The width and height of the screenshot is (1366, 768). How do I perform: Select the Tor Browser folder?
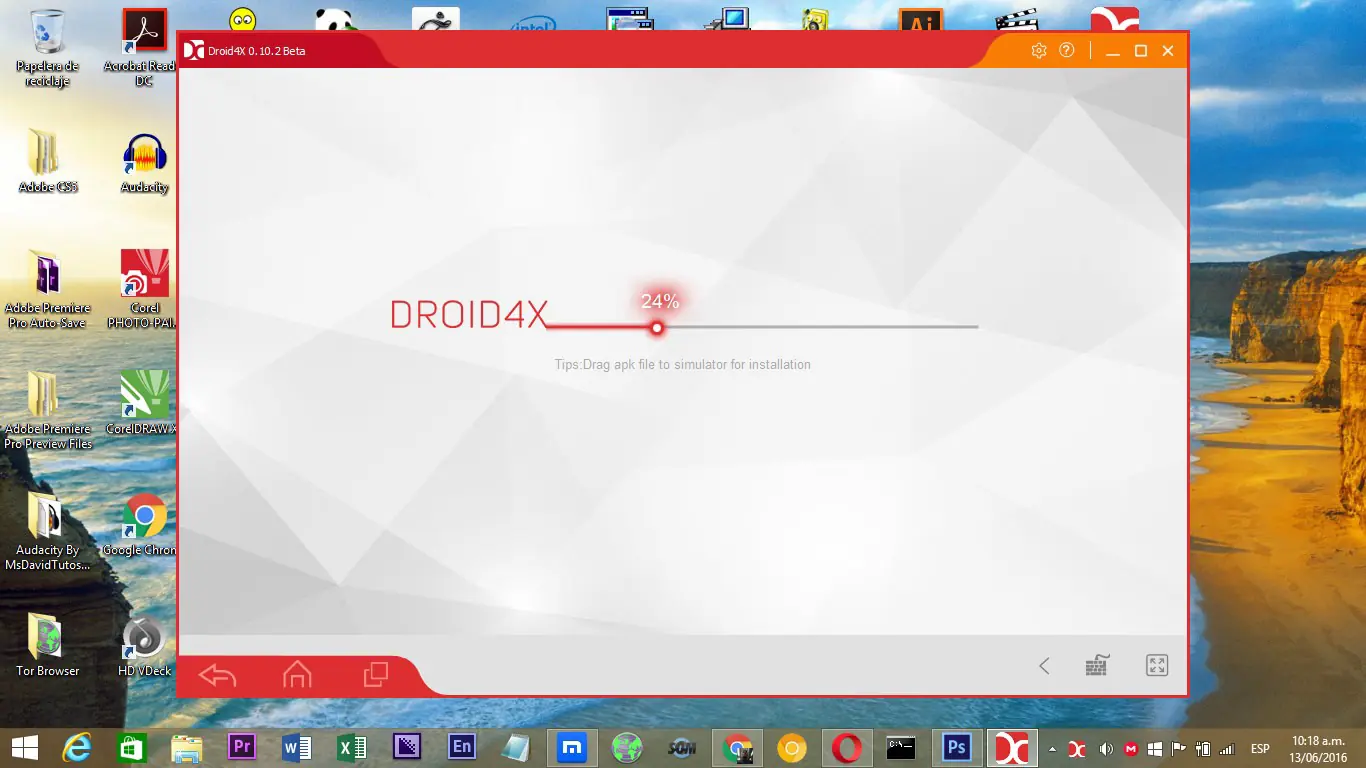click(x=48, y=645)
